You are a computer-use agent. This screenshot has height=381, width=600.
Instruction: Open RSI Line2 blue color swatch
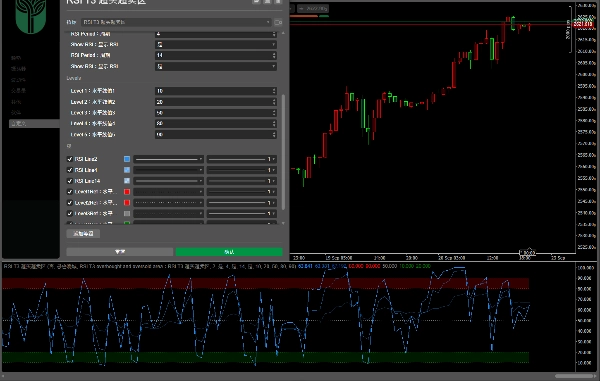click(x=127, y=159)
